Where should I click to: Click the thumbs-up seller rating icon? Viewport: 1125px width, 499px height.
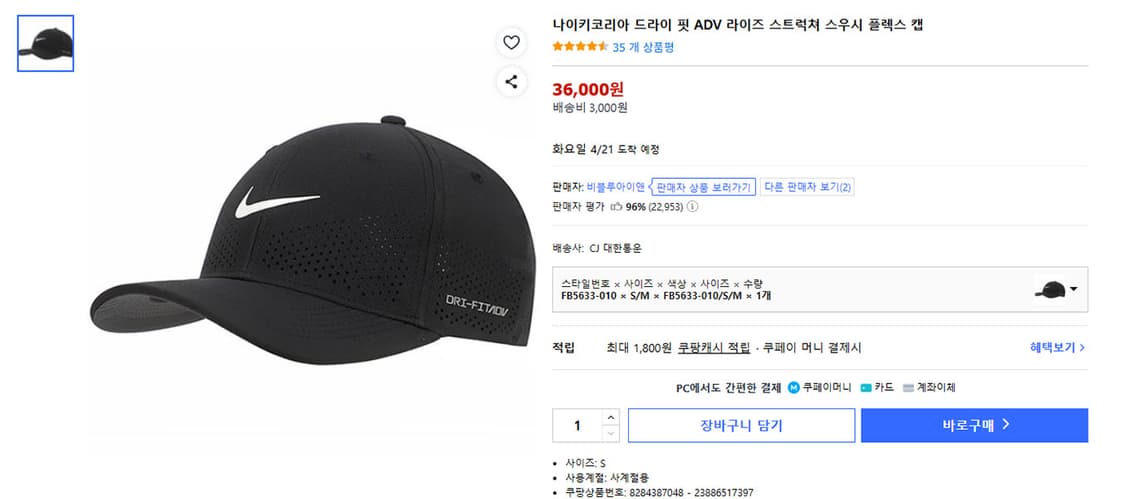[x=616, y=207]
